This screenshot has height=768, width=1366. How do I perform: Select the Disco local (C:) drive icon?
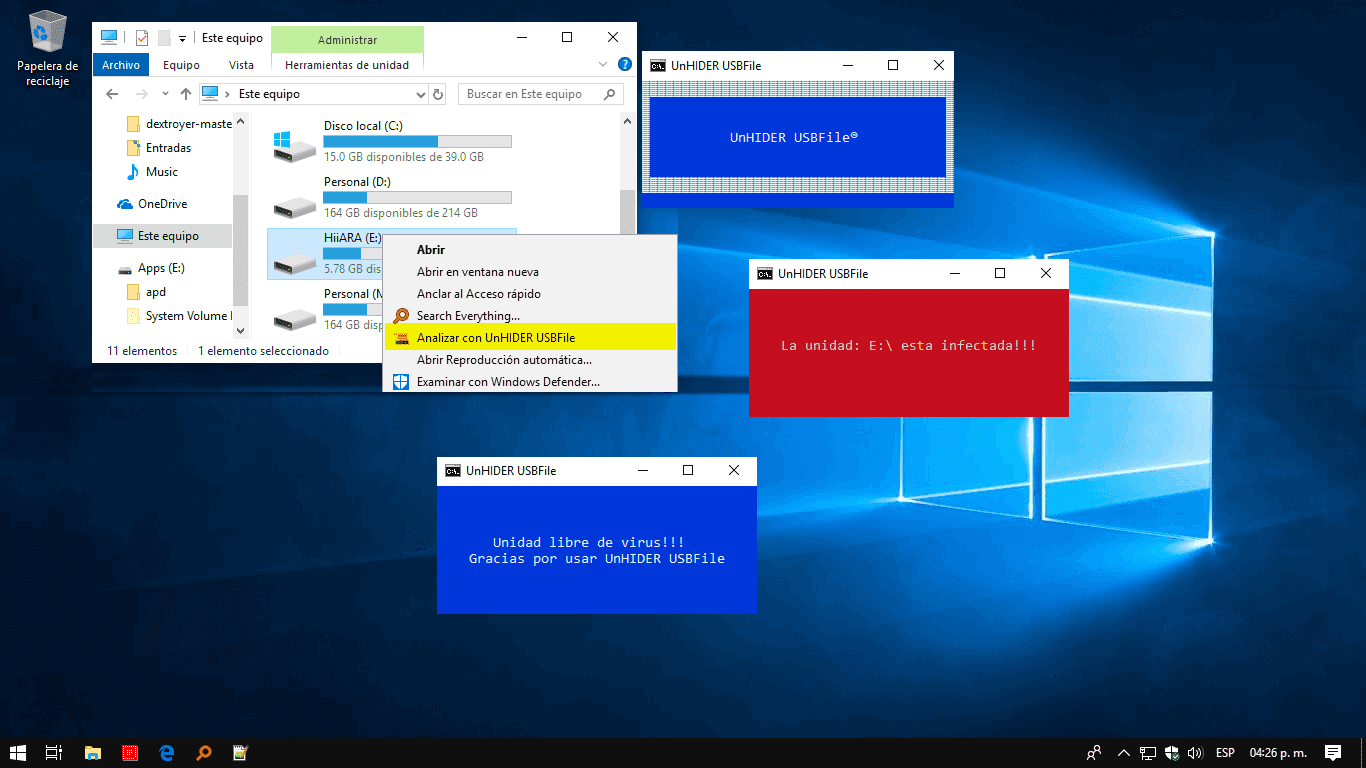point(295,146)
